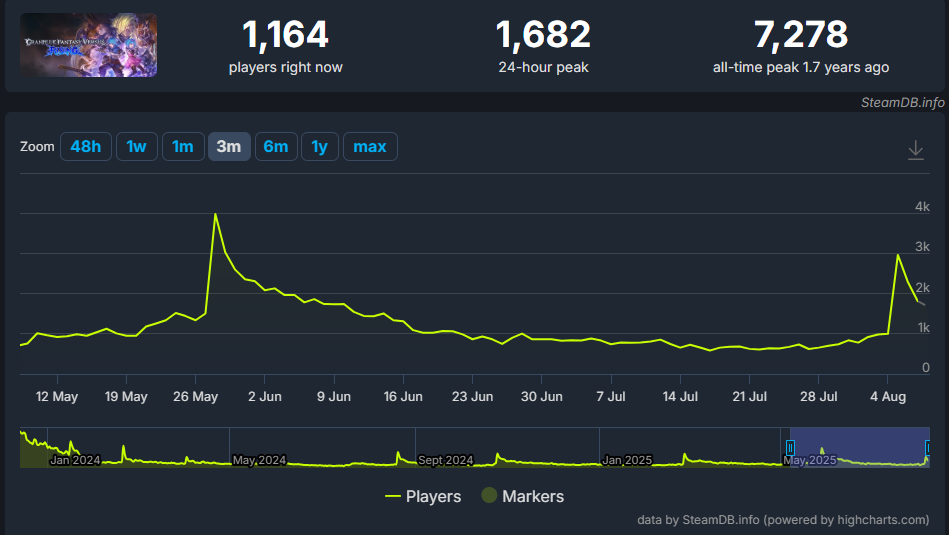Click the 4k y-axis label

(922, 206)
